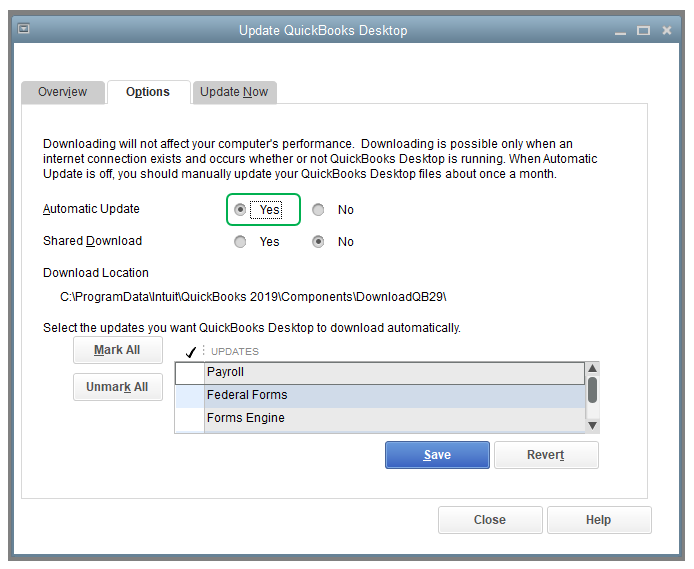
Task: Set Shared Download to No
Action: [318, 242]
